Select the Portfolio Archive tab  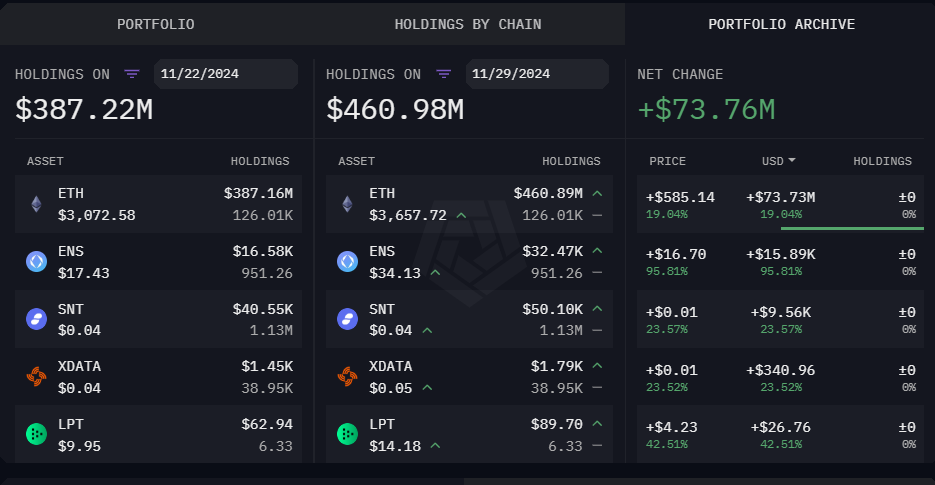click(781, 24)
